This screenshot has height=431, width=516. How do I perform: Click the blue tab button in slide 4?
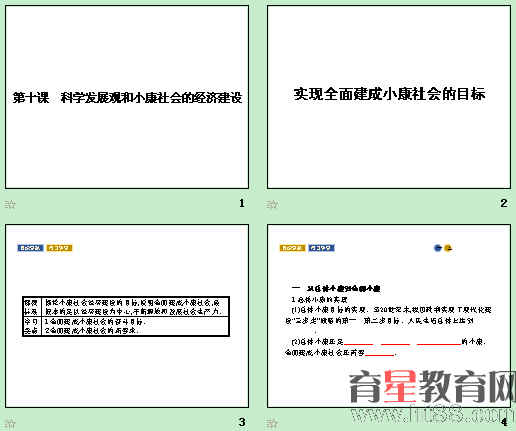[321, 248]
